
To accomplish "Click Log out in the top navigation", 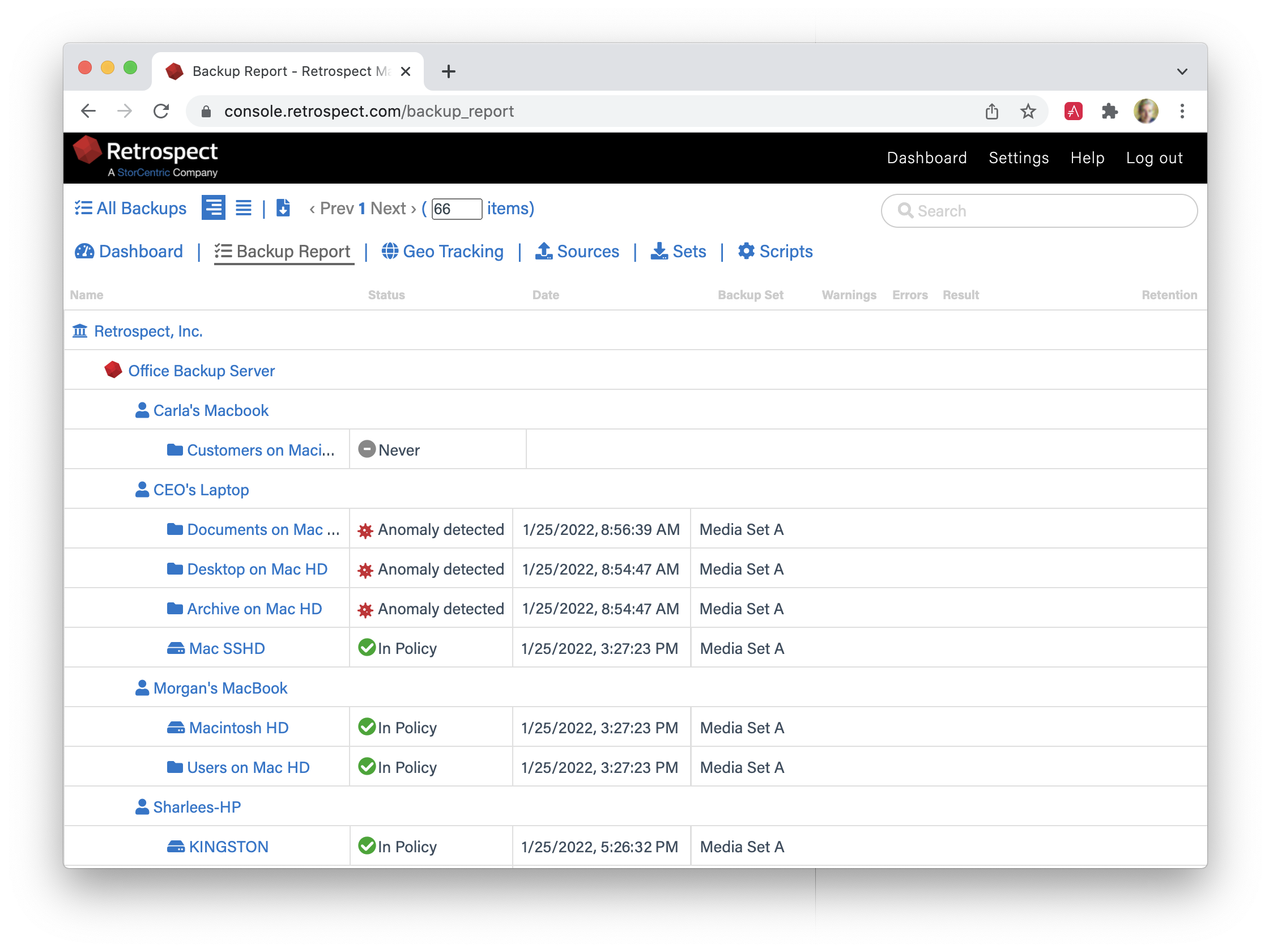I will click(x=1154, y=158).
